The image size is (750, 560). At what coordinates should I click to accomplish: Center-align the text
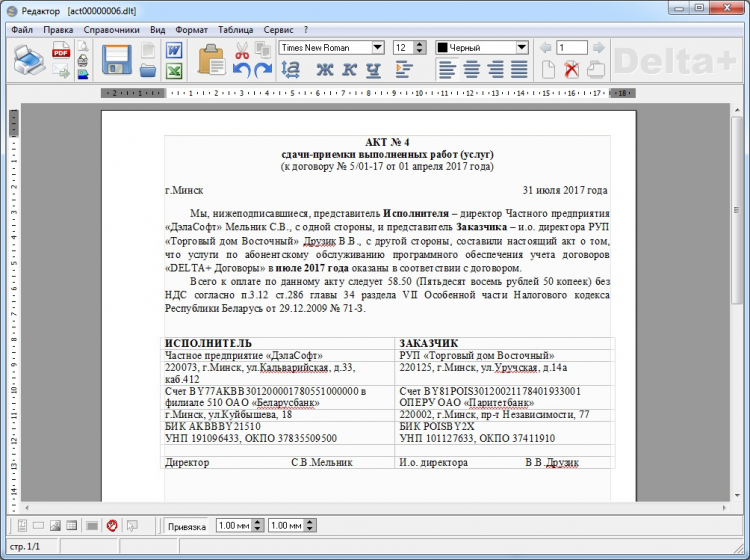tap(471, 70)
